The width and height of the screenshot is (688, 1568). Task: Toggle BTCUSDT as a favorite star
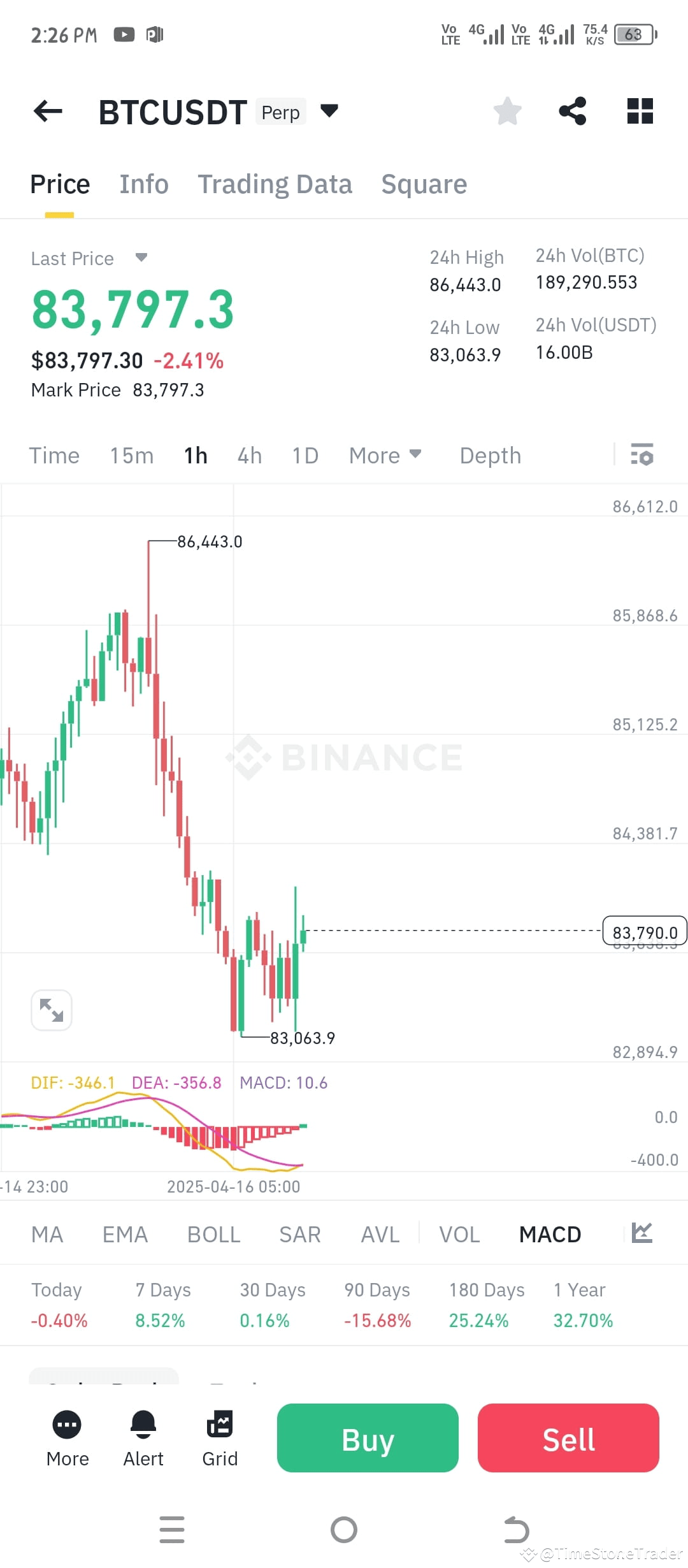tap(506, 111)
